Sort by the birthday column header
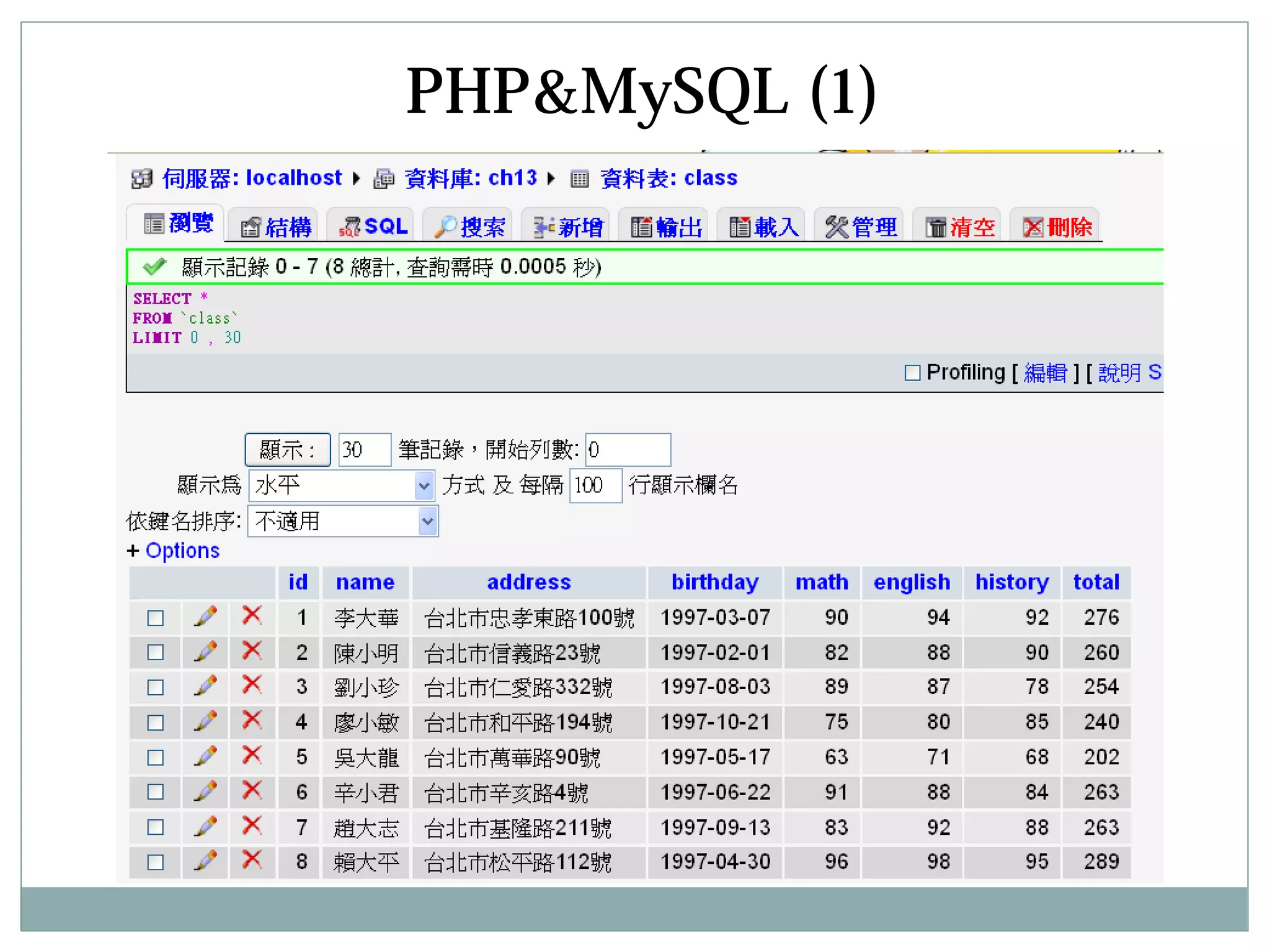The width and height of the screenshot is (1270, 952). point(715,582)
